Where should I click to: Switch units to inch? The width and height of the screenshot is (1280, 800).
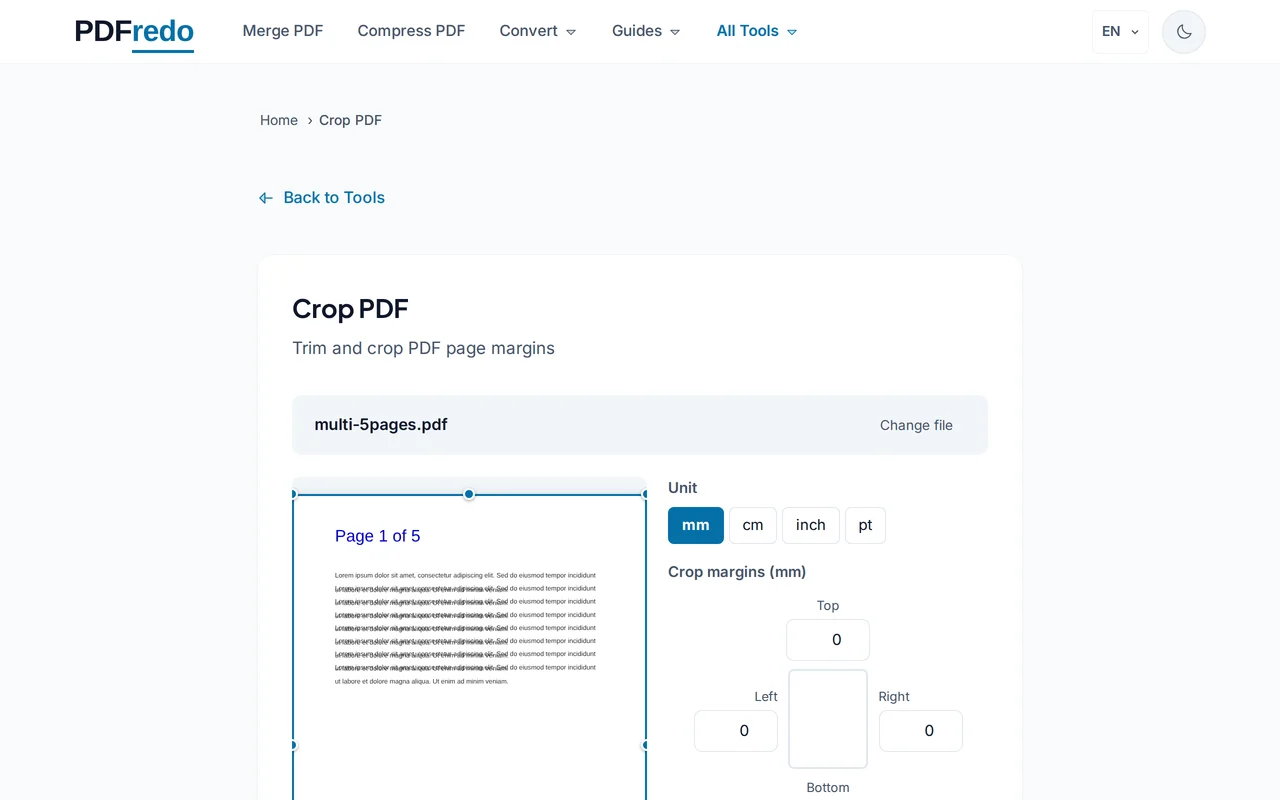click(x=810, y=525)
